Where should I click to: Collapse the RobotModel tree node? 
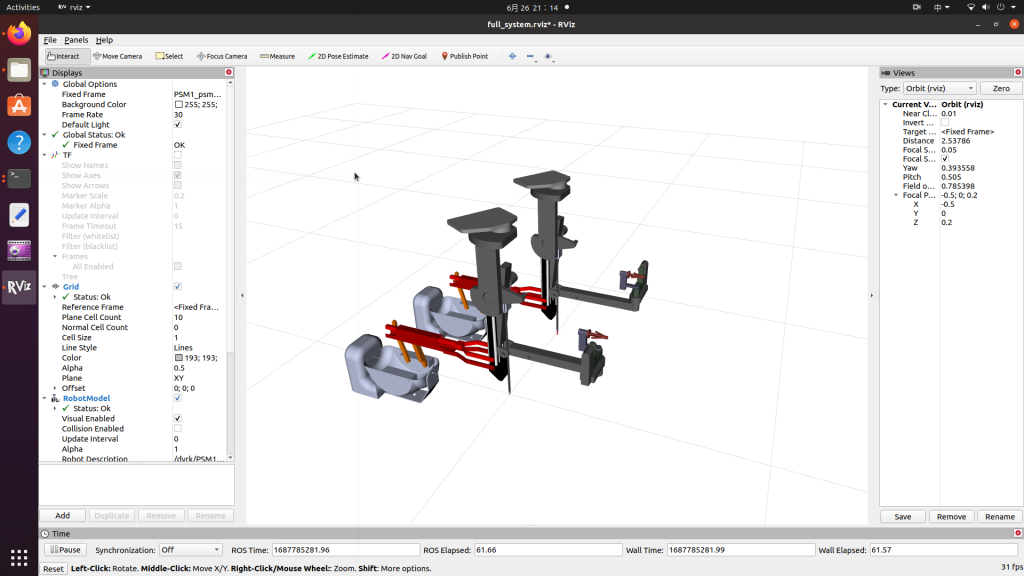[44, 398]
